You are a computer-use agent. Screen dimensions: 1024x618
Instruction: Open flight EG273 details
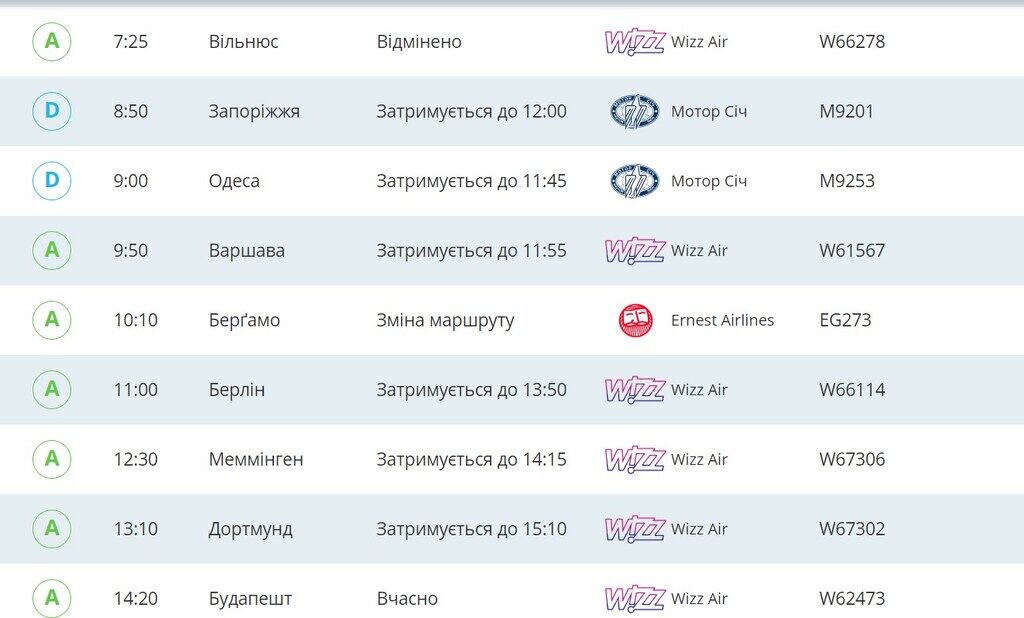pyautogui.click(x=845, y=320)
